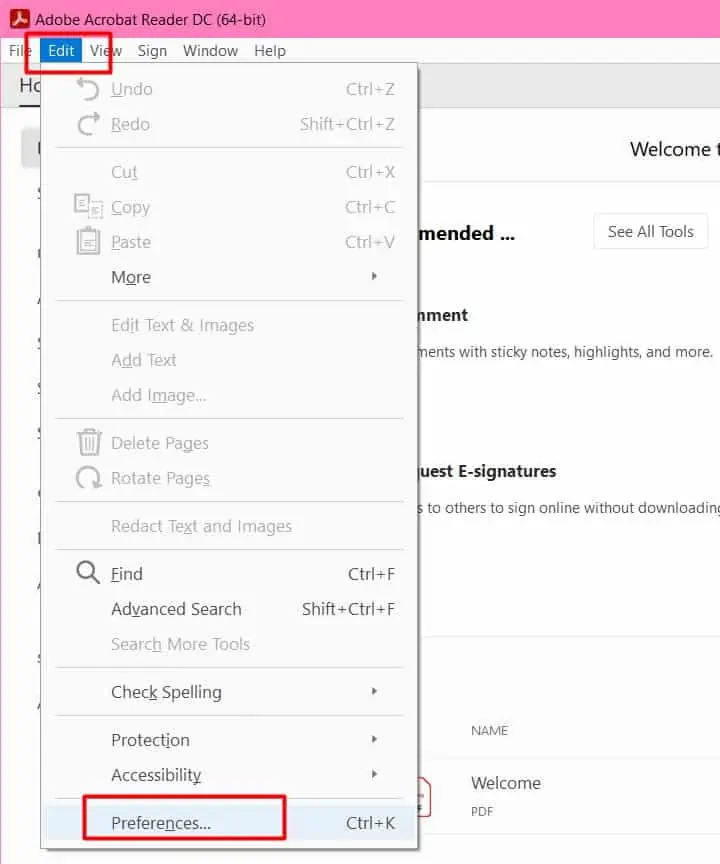The image size is (720, 864).
Task: Open the View menu
Action: click(105, 50)
